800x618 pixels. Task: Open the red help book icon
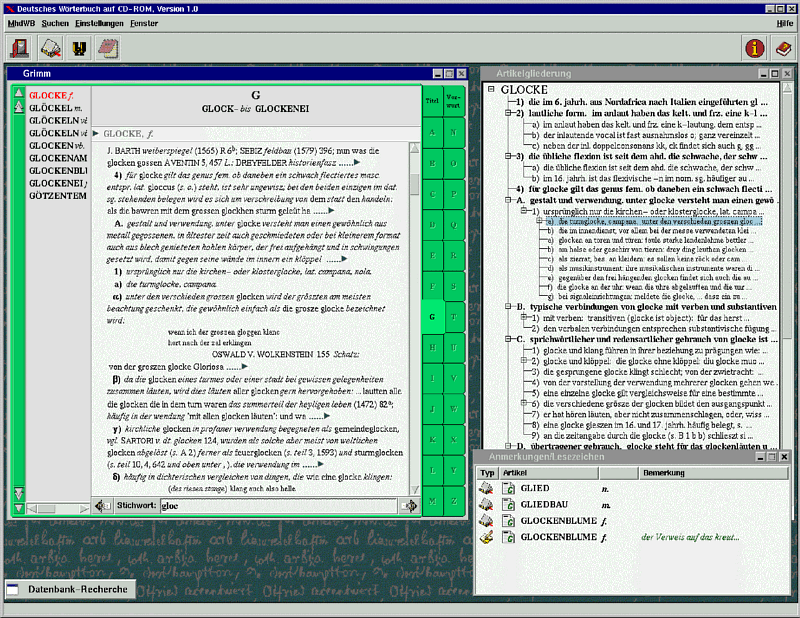(783, 48)
